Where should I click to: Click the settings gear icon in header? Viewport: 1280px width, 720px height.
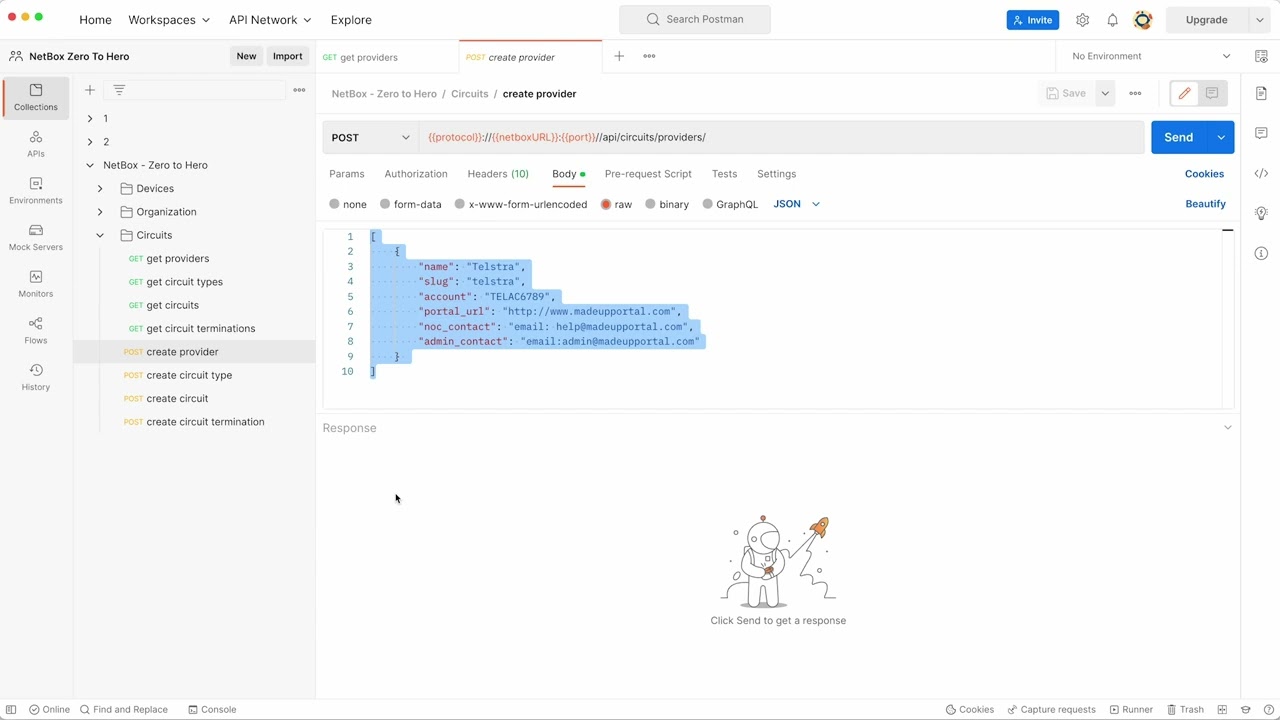(1082, 20)
